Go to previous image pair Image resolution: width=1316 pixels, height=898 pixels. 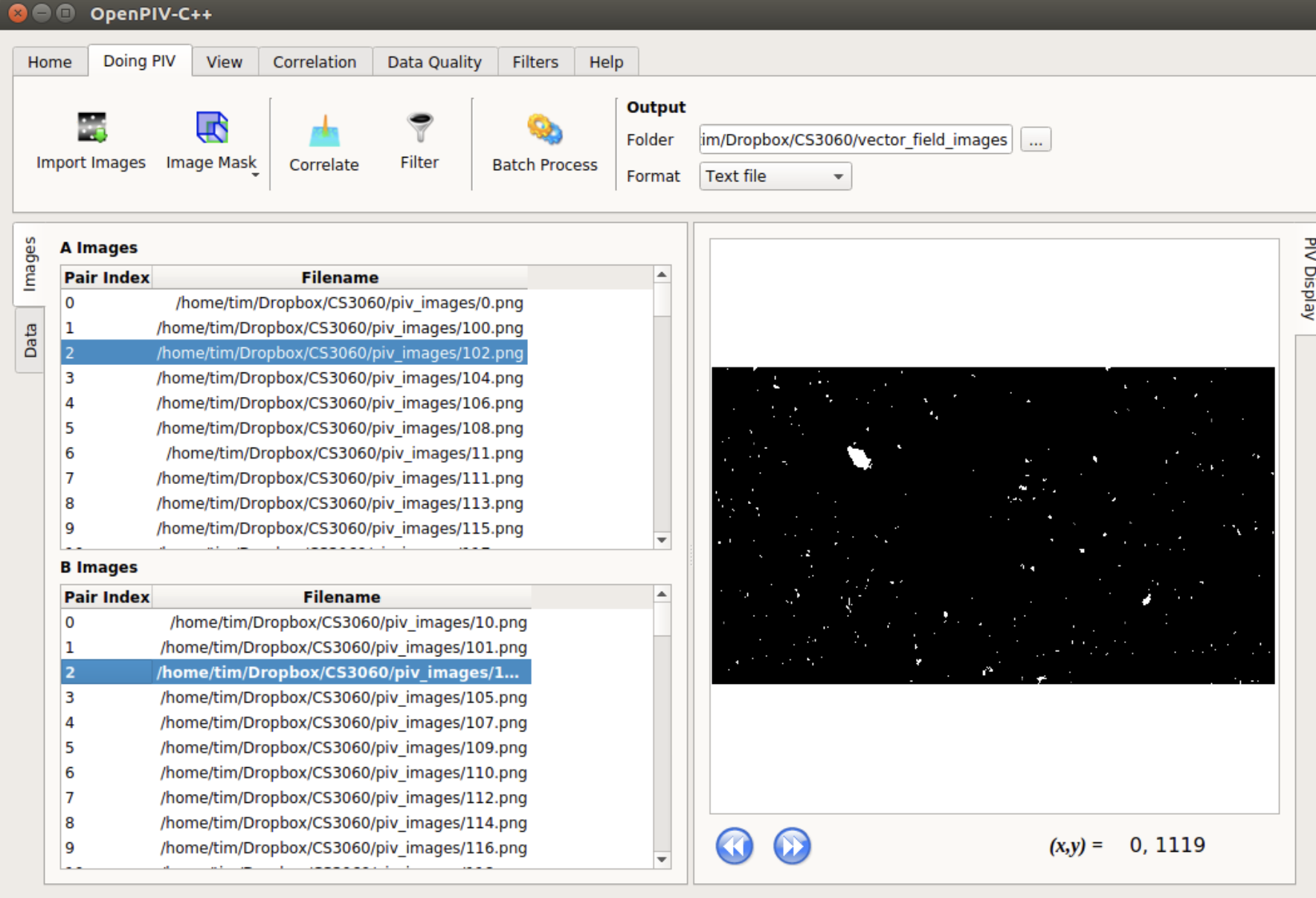click(734, 846)
